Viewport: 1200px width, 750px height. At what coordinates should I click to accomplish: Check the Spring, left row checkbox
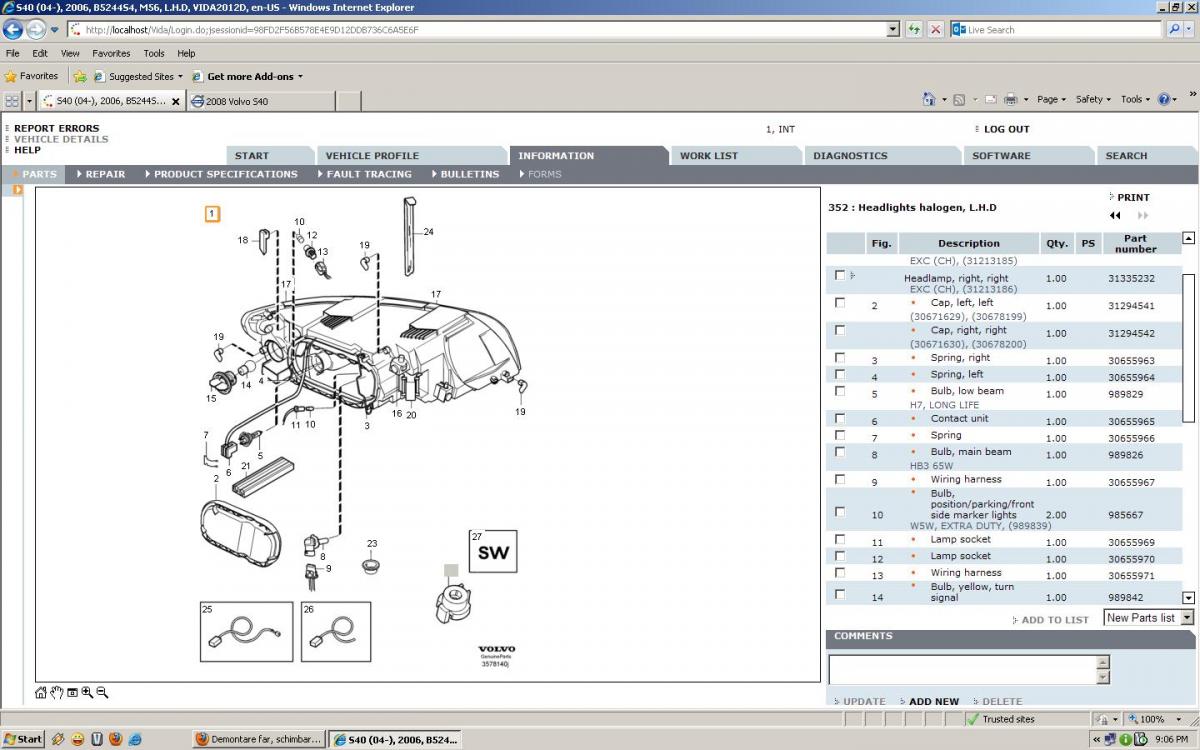point(840,374)
